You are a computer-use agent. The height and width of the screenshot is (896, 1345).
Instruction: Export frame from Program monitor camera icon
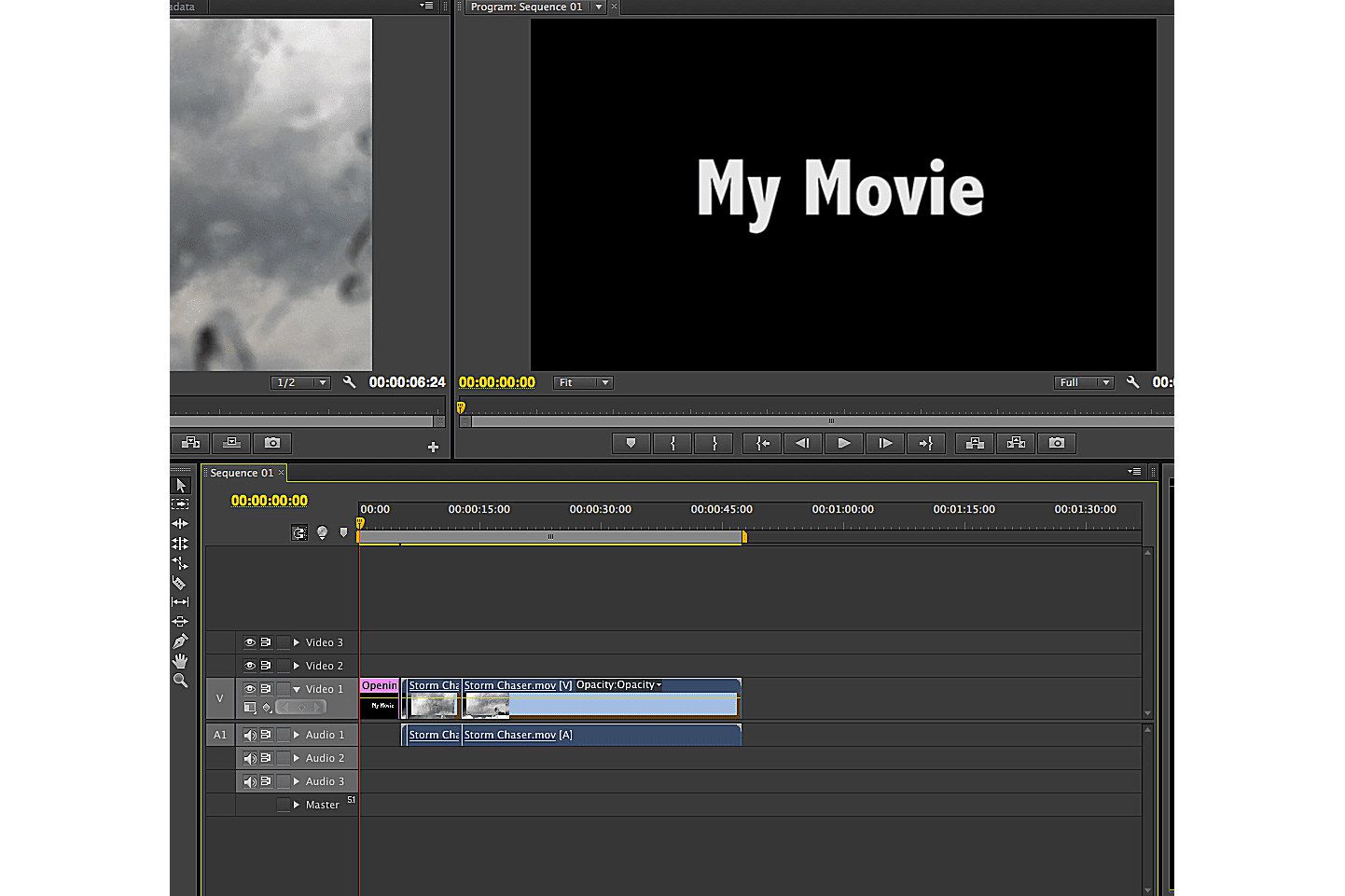coord(1057,444)
